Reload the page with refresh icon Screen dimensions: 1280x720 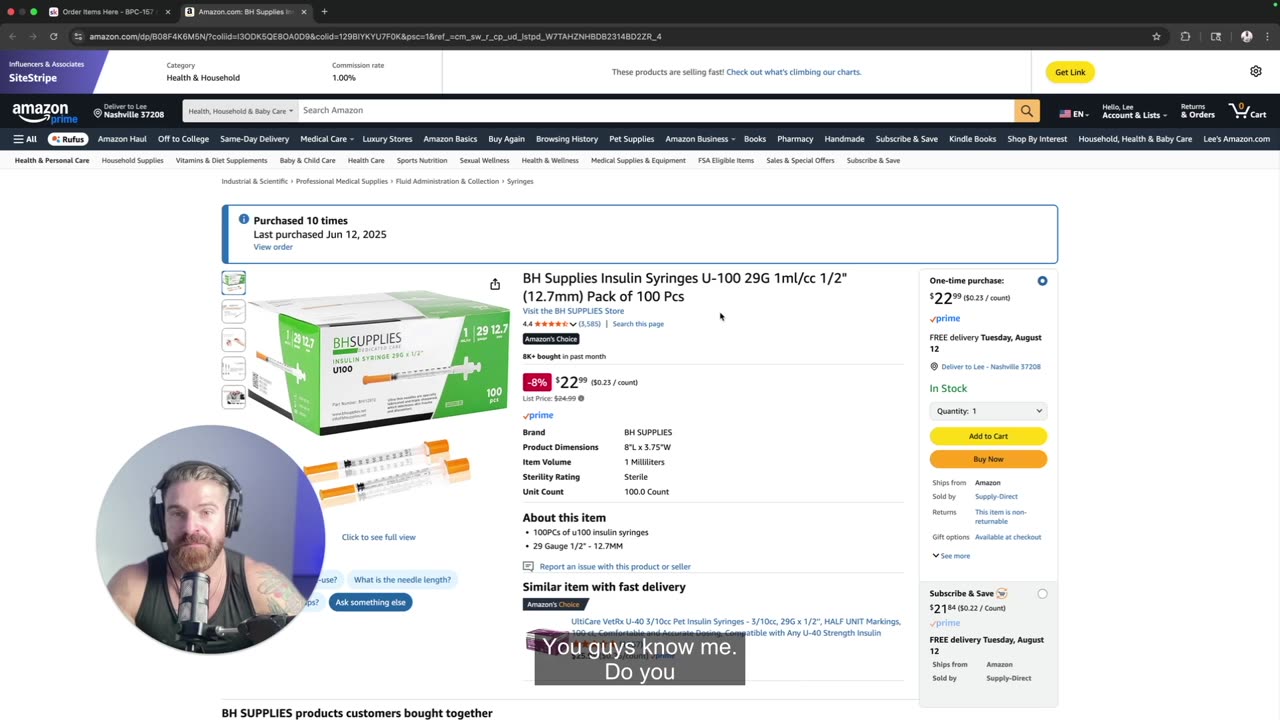pos(53,36)
